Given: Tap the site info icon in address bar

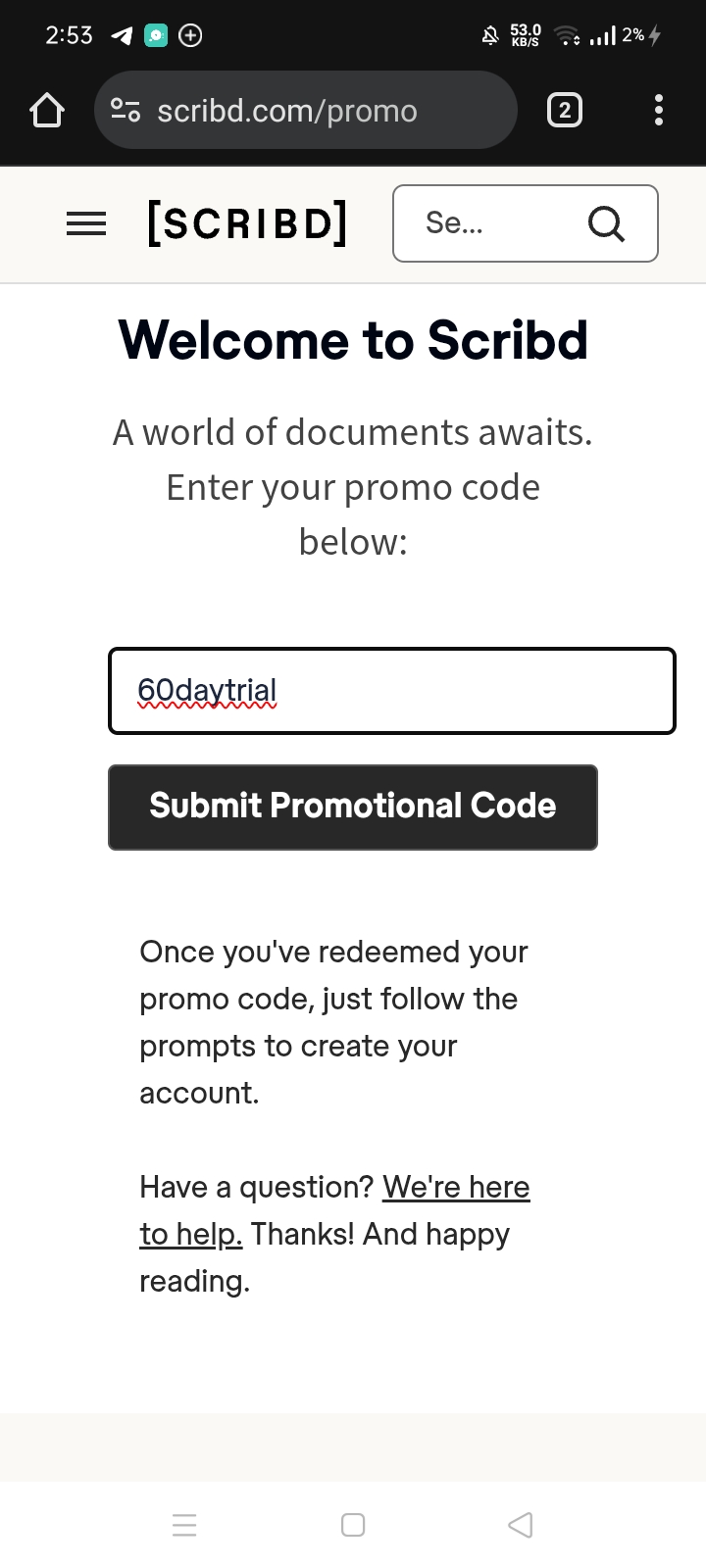Looking at the screenshot, I should [x=126, y=111].
